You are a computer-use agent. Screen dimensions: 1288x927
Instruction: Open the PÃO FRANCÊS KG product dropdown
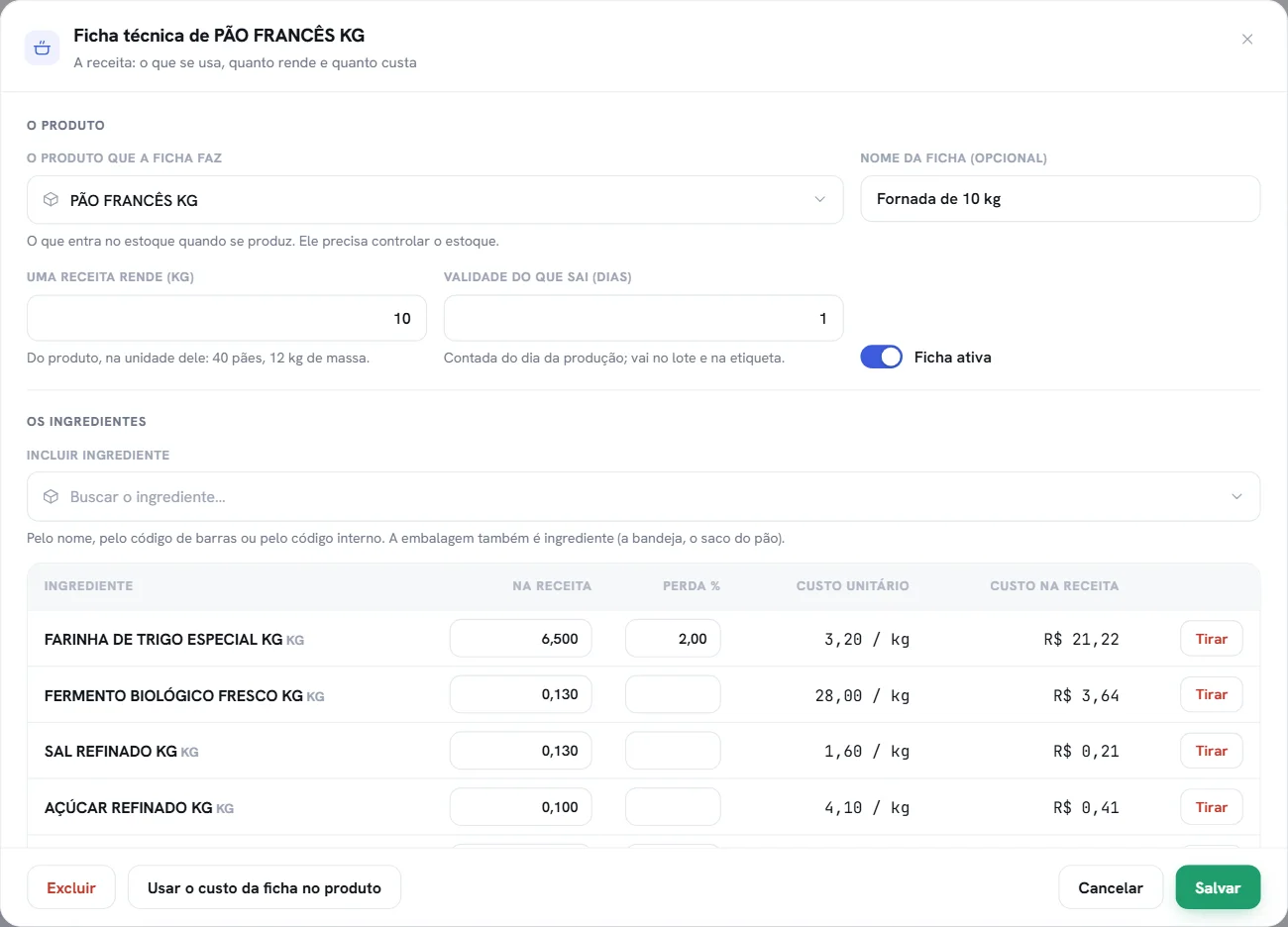[435, 200]
